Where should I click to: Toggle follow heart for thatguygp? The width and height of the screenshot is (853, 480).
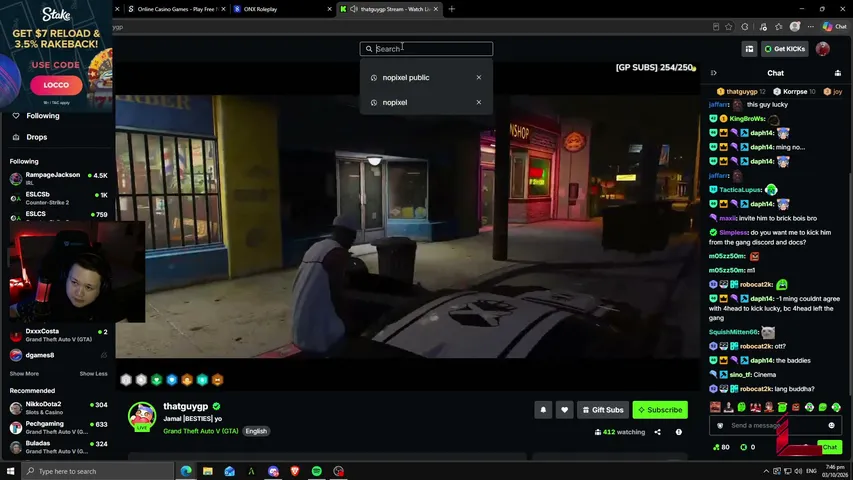(564, 410)
